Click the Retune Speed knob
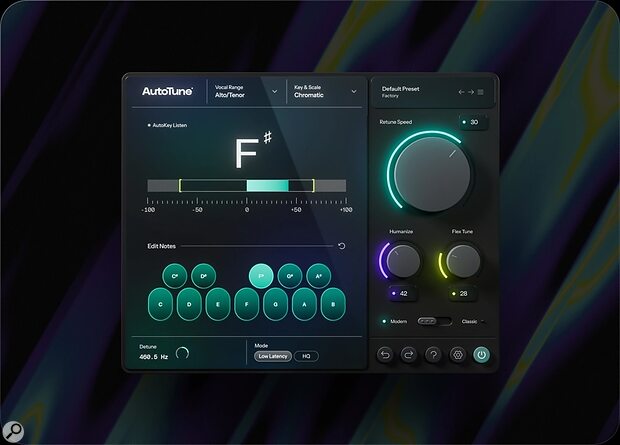The width and height of the screenshot is (620, 445). point(432,174)
